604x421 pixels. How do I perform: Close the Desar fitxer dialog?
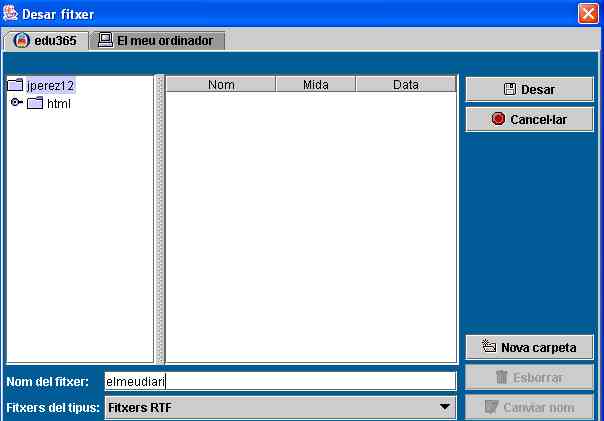click(588, 14)
